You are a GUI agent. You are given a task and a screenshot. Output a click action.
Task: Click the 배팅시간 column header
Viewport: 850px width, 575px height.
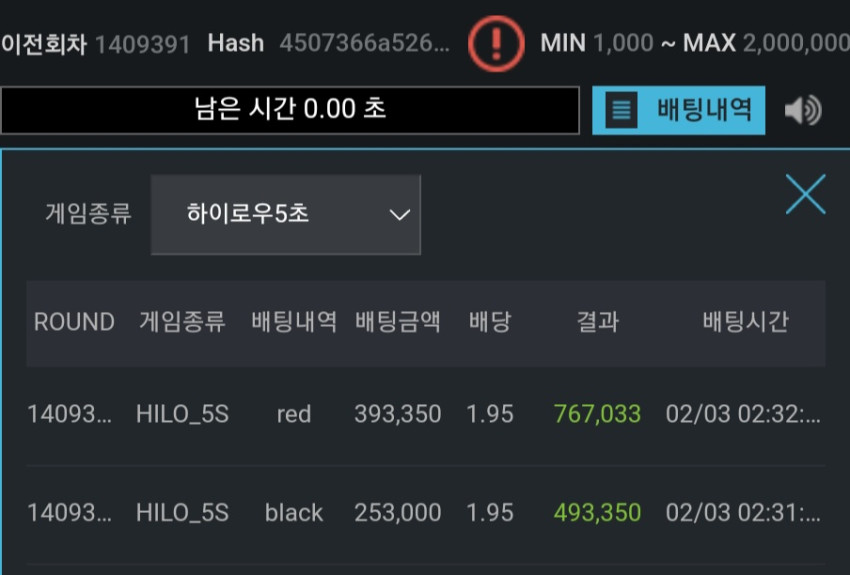(745, 322)
